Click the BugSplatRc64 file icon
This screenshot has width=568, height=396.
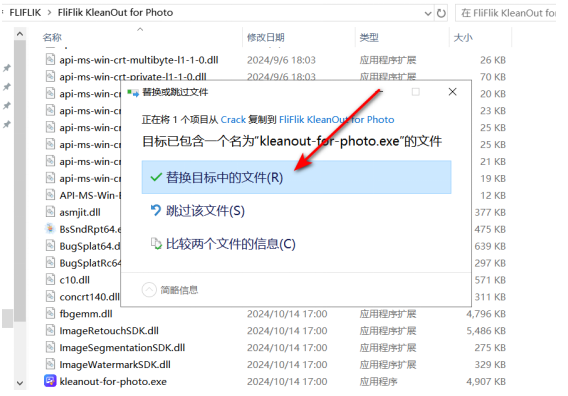click(50, 263)
